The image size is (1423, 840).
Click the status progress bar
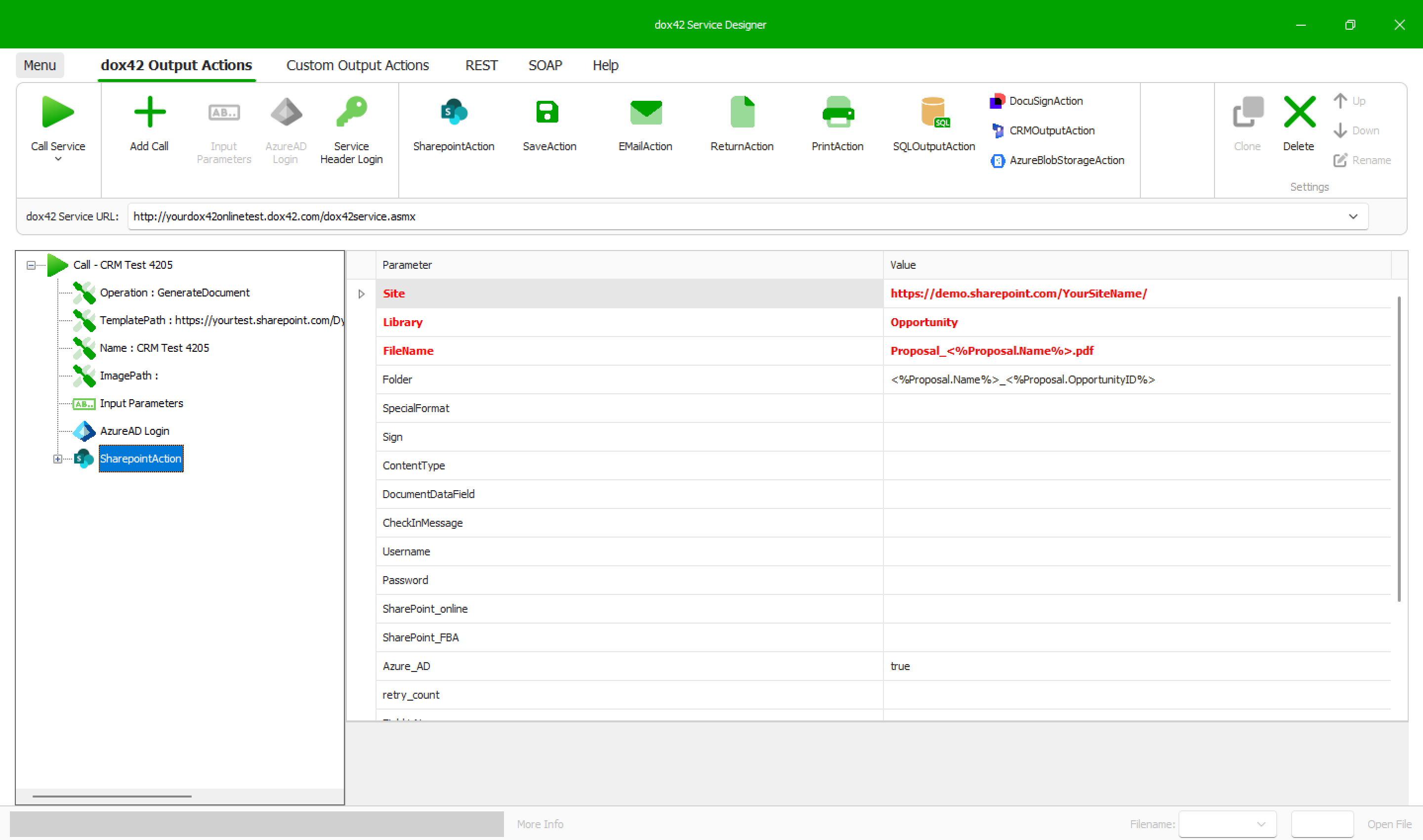[x=256, y=824]
